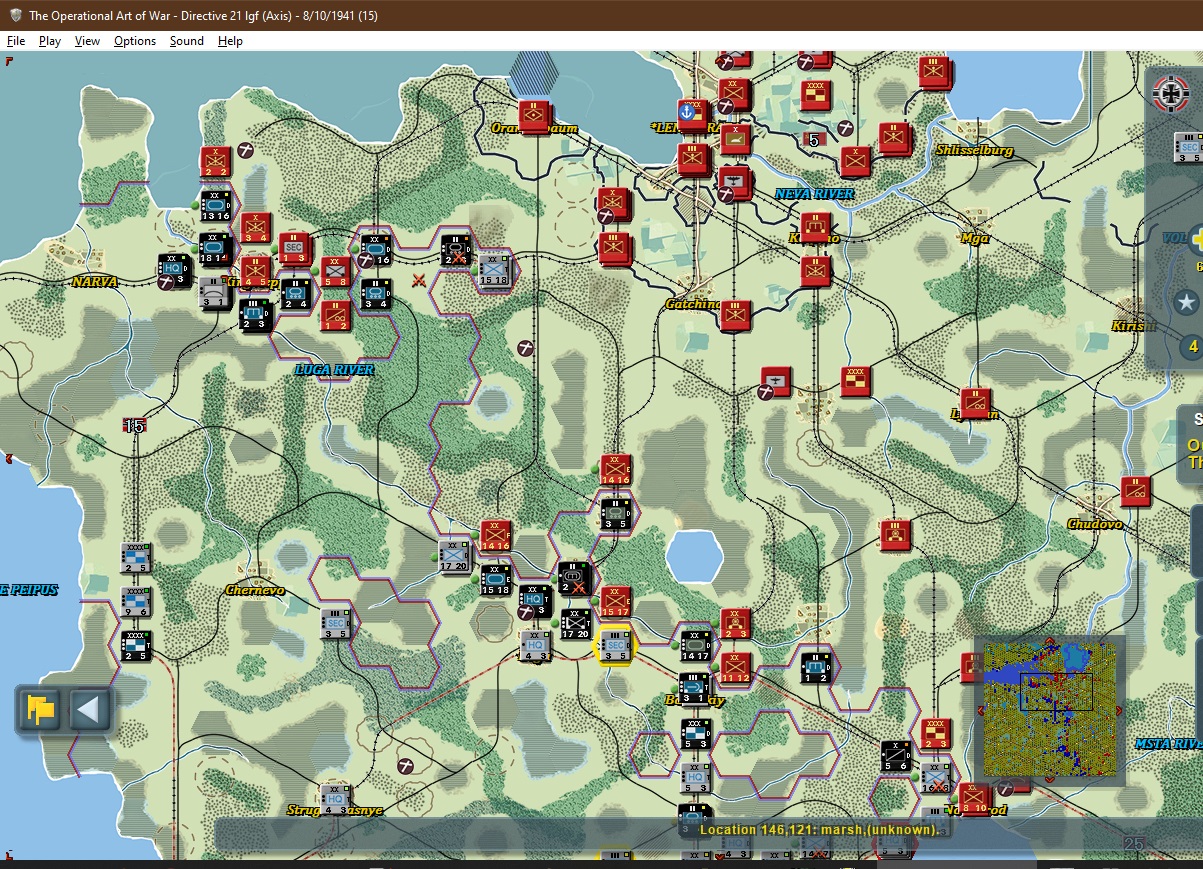Select the gray HQ unit 4 3
The width and height of the screenshot is (1203, 869).
pyautogui.click(x=536, y=646)
